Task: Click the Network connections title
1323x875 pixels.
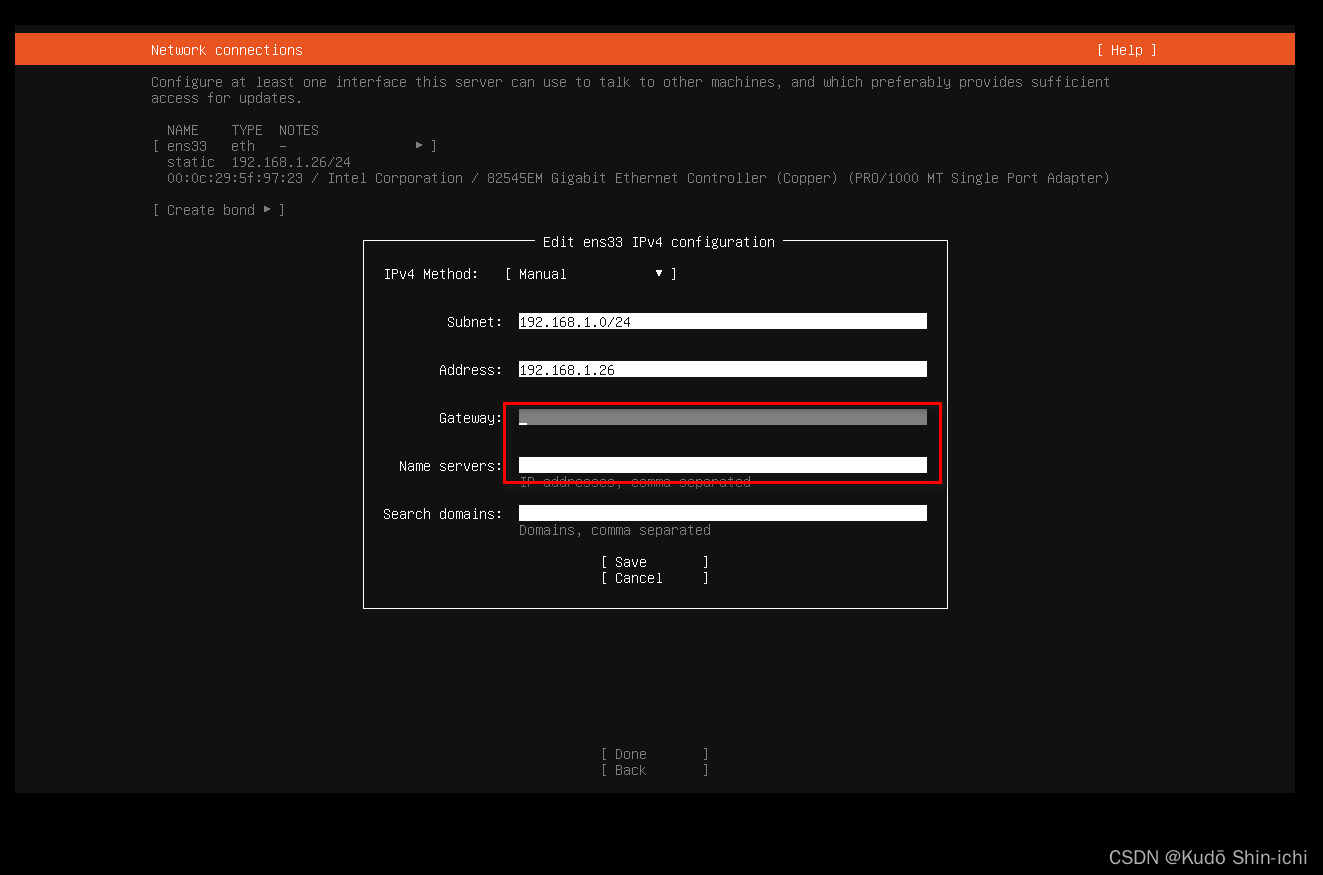Action: point(227,50)
